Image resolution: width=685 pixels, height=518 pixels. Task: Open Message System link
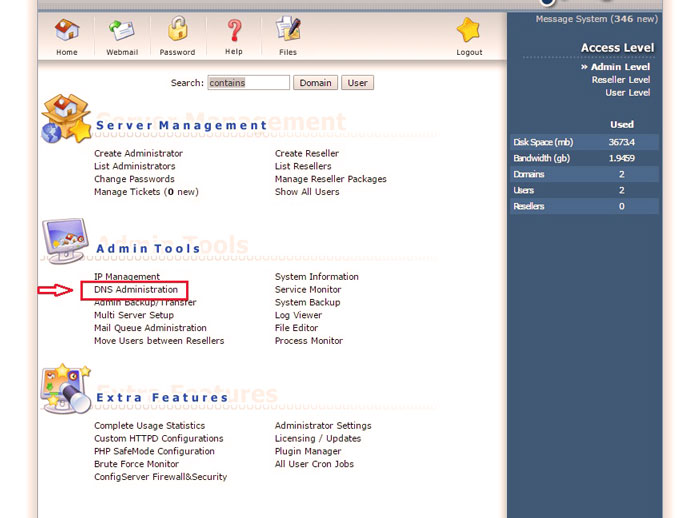click(597, 19)
